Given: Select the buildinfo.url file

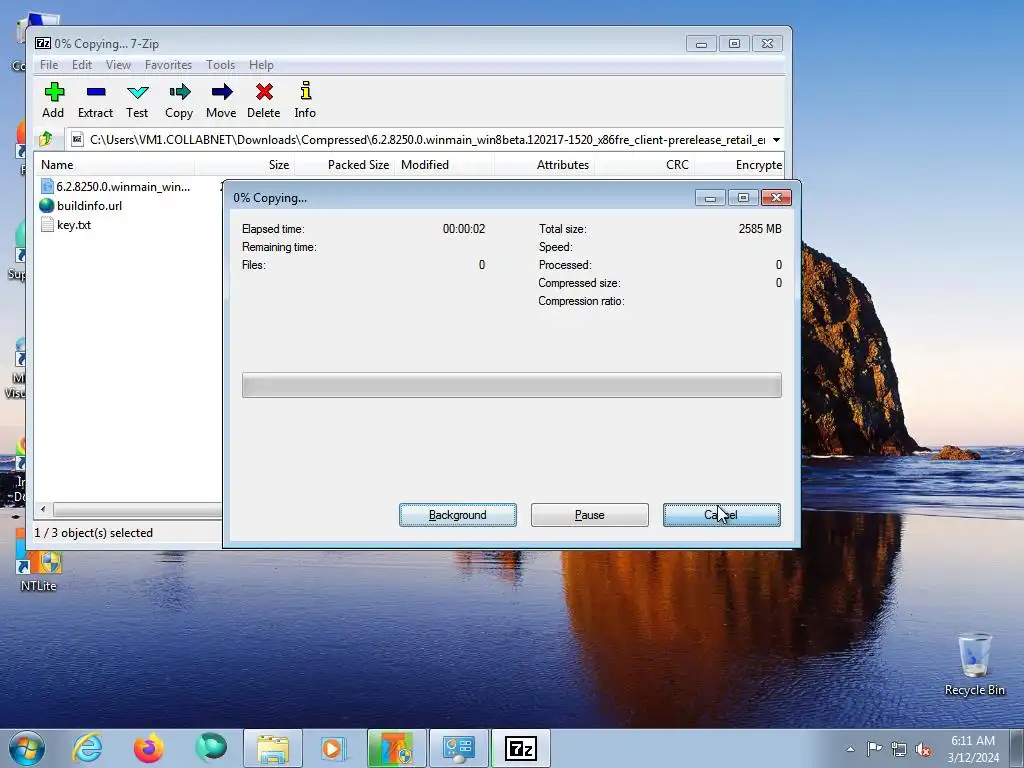Looking at the screenshot, I should 81,206.
